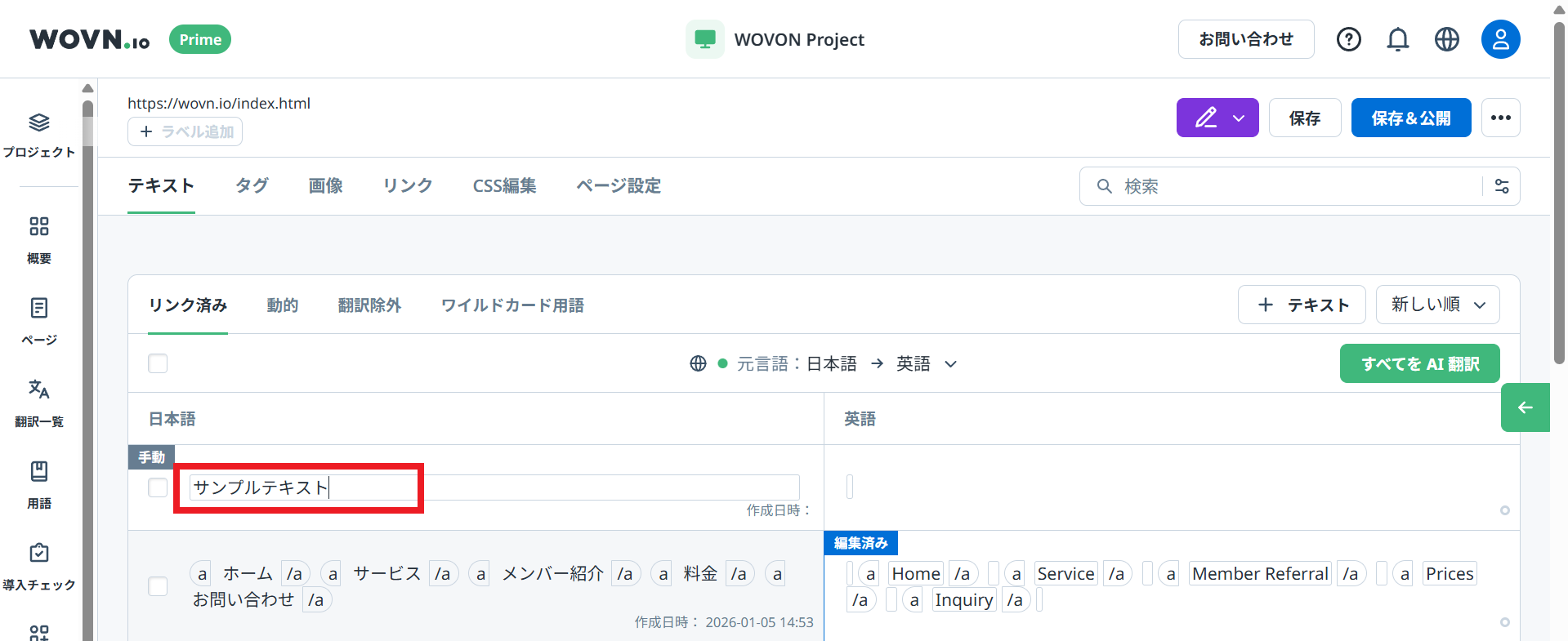
Task: Click the status circle in the empty English row
Action: [x=1504, y=510]
